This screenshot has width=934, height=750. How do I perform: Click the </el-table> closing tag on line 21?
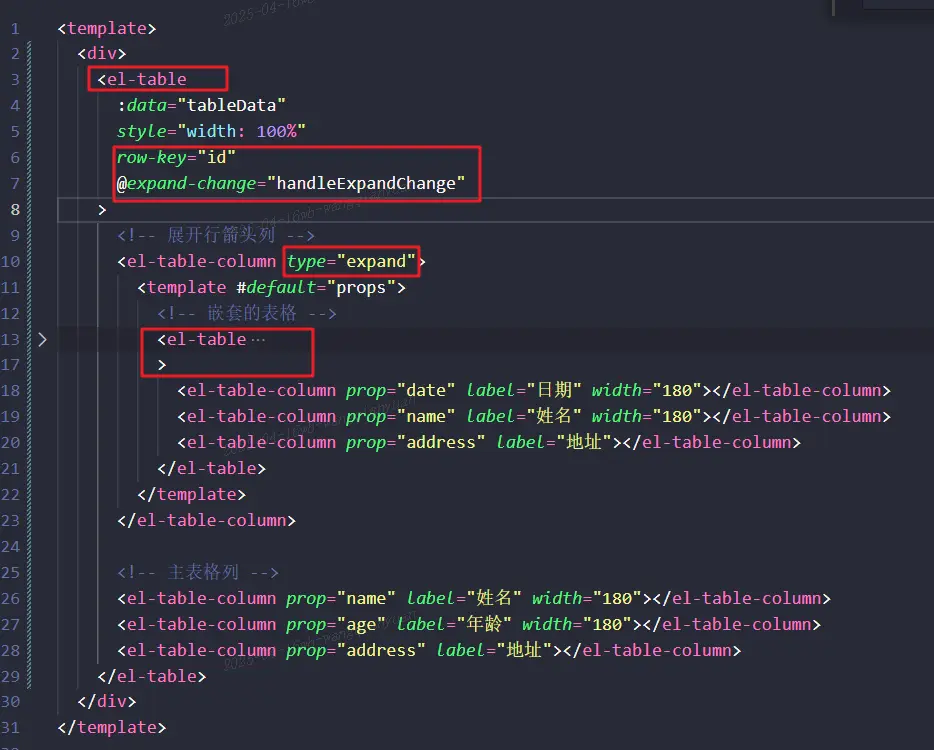[211, 469]
